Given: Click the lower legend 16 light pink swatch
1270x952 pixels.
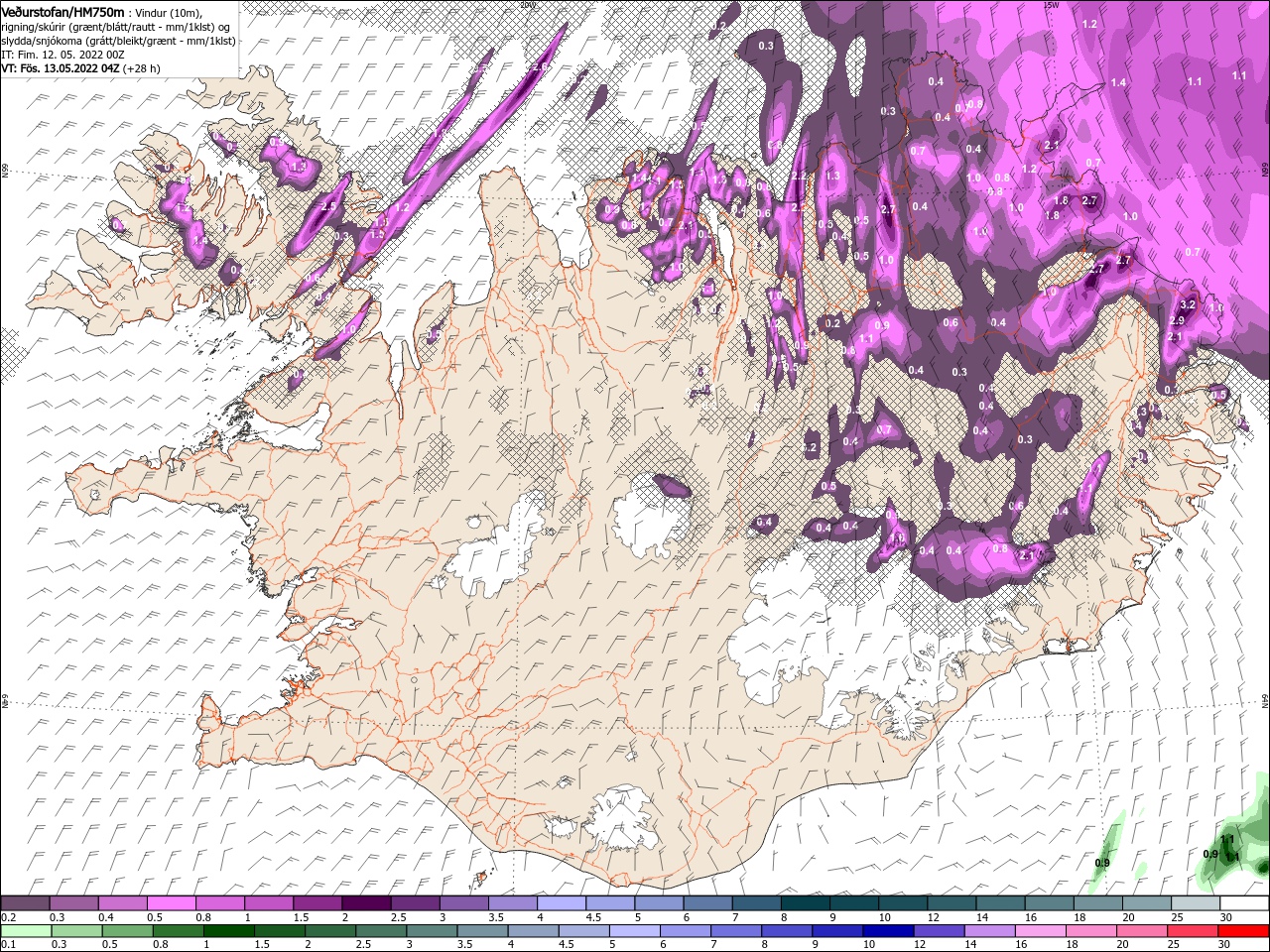Looking at the screenshot, I should coord(1040,931).
